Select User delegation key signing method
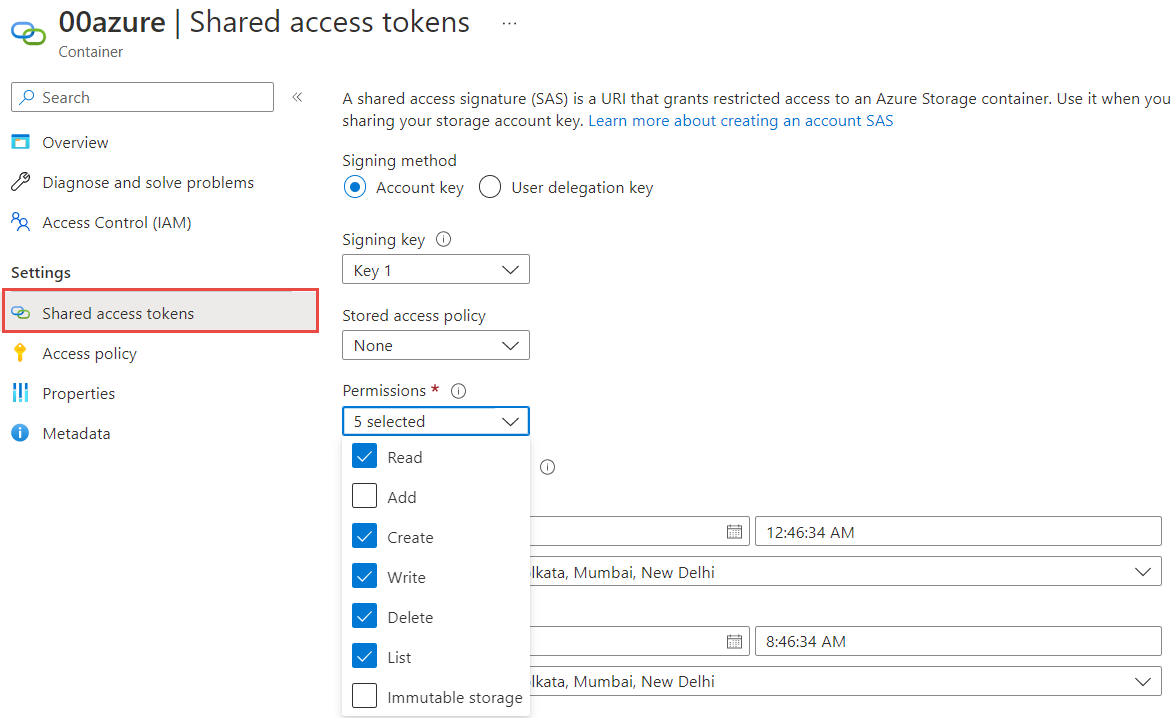The height and width of the screenshot is (718, 1171). (490, 187)
